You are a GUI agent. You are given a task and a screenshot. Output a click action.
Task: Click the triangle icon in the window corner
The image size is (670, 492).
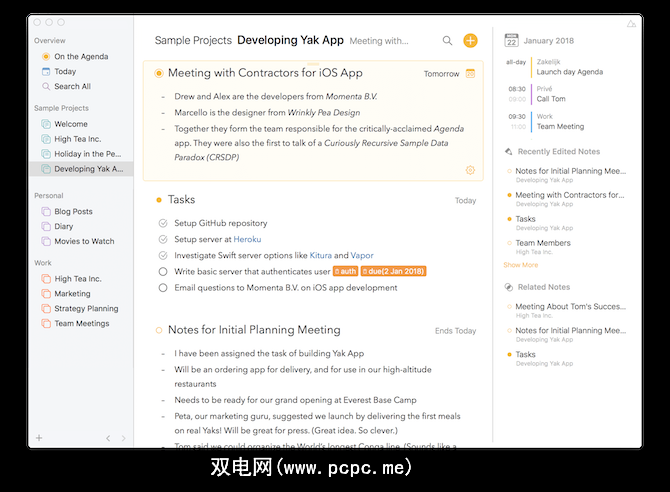click(x=631, y=24)
